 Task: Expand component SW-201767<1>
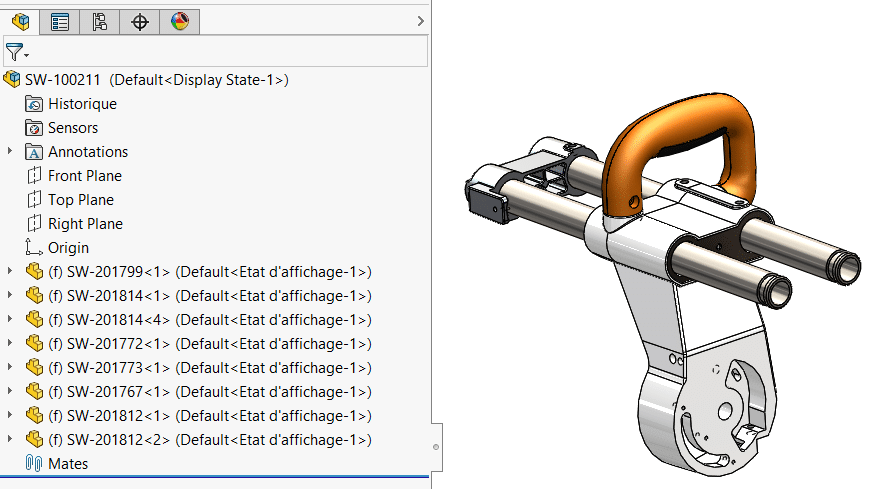pyautogui.click(x=9, y=390)
